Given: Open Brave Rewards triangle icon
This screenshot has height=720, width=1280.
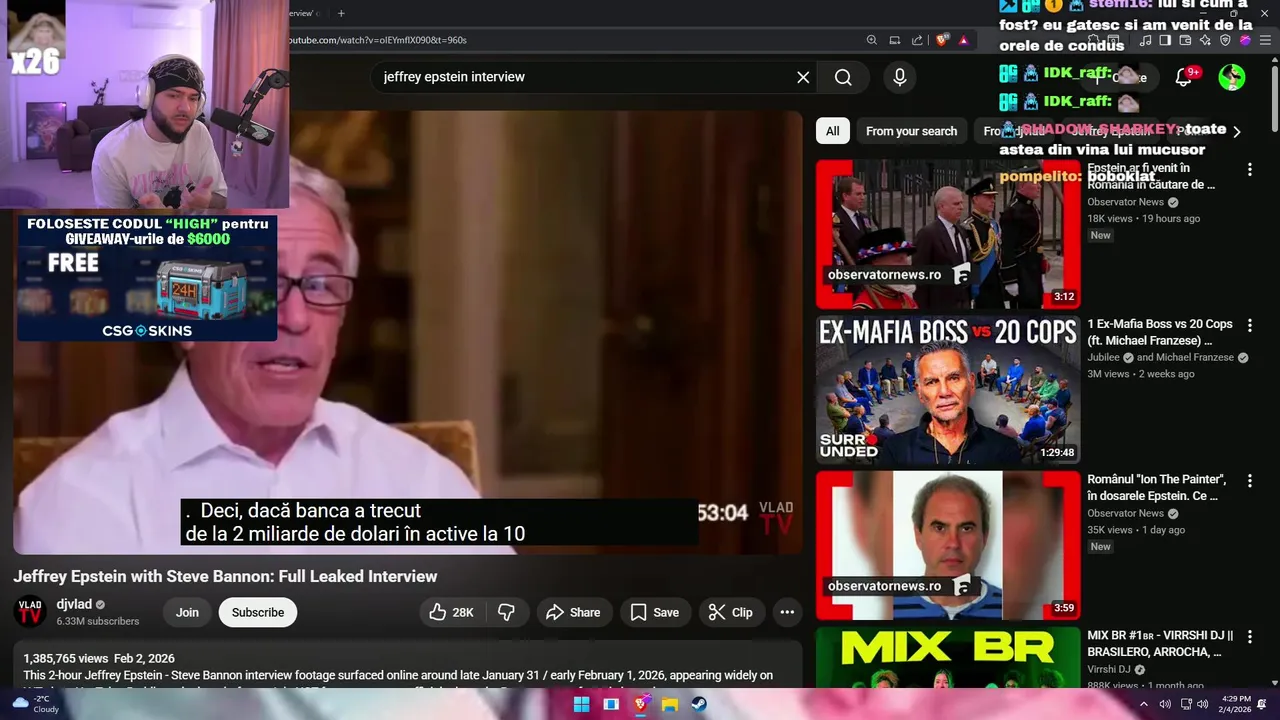Looking at the screenshot, I should [x=964, y=40].
